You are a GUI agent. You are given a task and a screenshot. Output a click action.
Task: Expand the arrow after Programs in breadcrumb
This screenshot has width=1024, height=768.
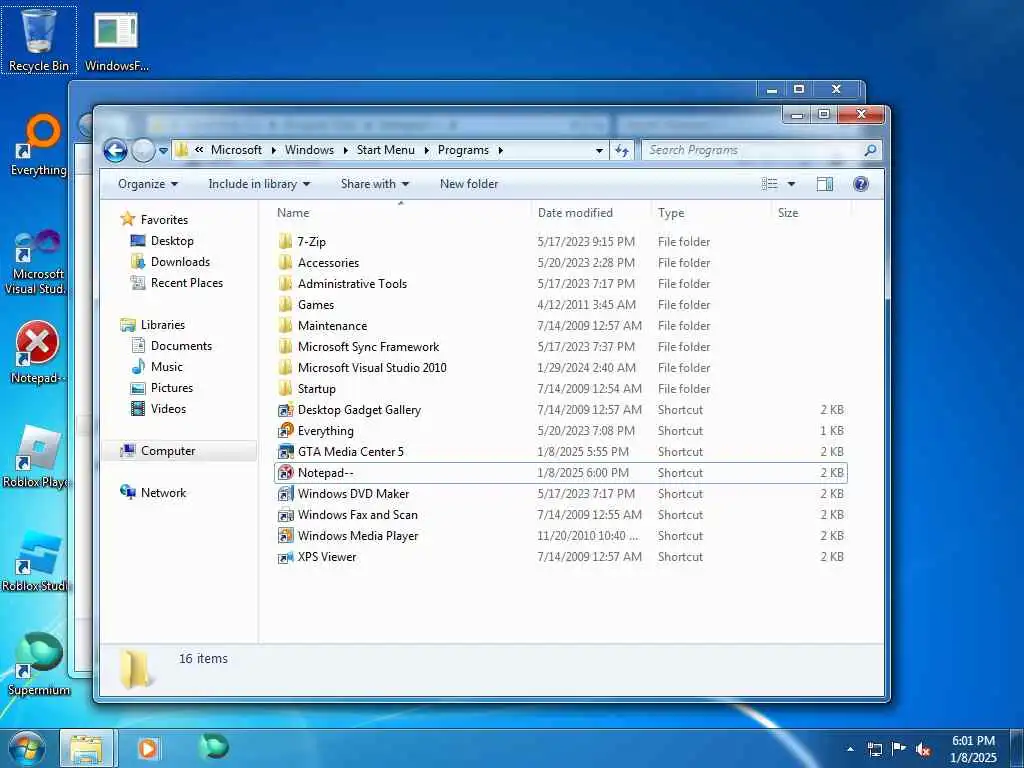500,150
